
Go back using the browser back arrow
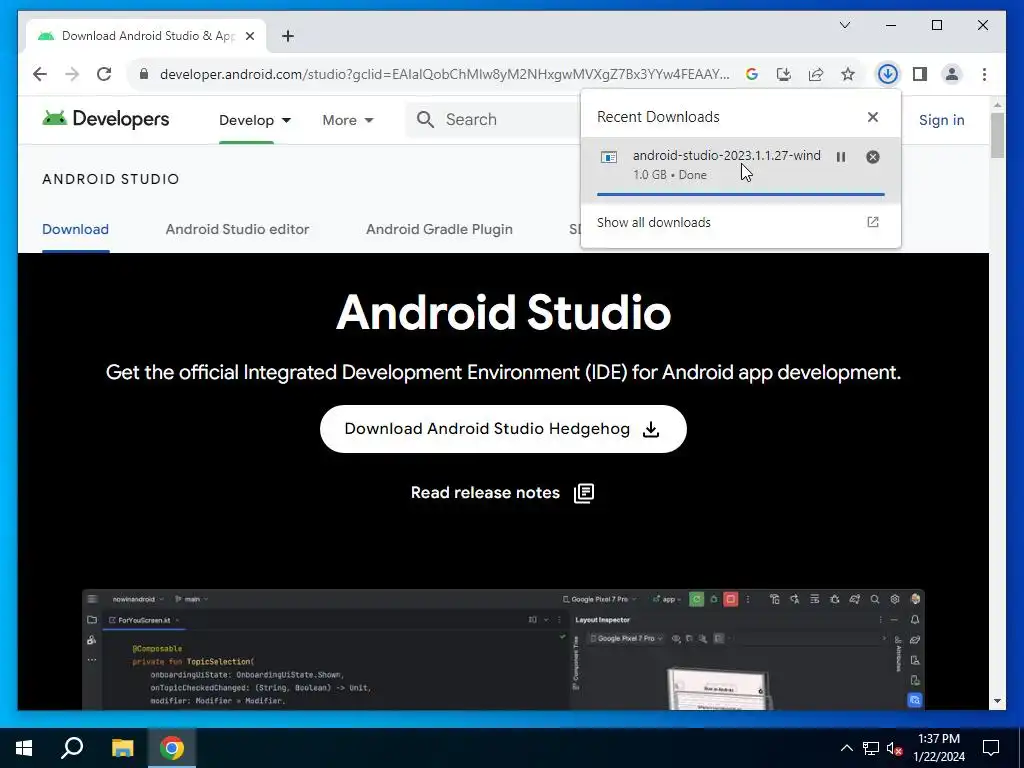(x=40, y=74)
